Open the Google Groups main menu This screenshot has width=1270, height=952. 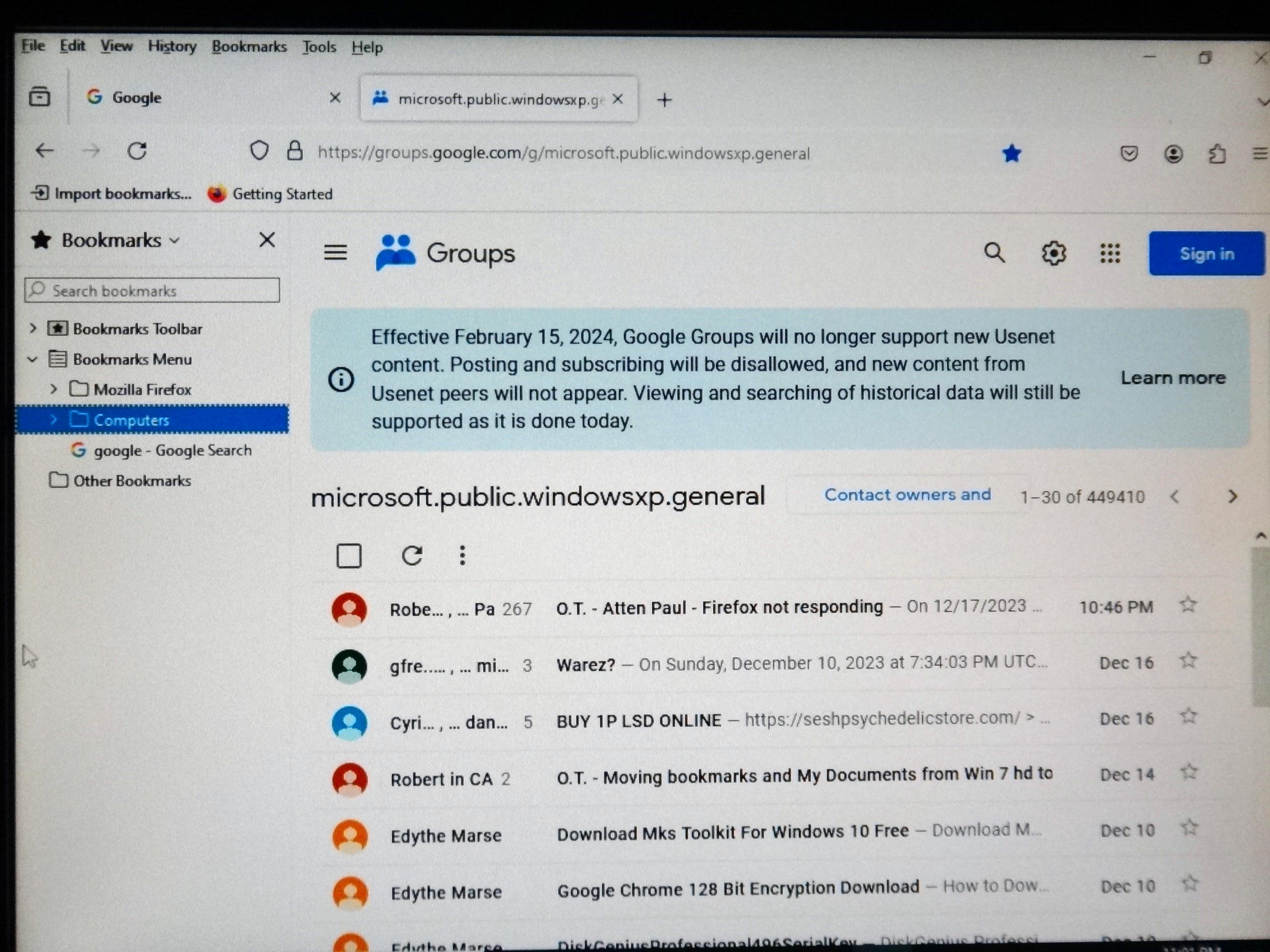click(x=335, y=252)
